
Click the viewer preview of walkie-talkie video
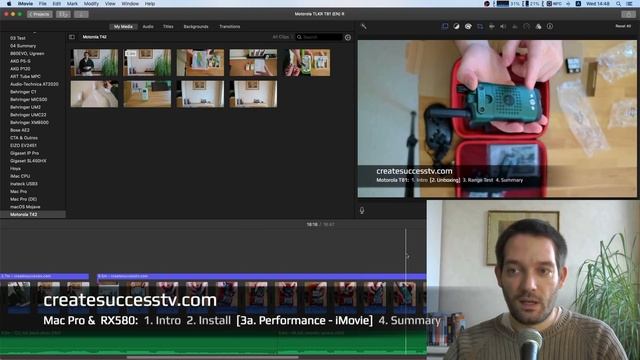pos(497,119)
